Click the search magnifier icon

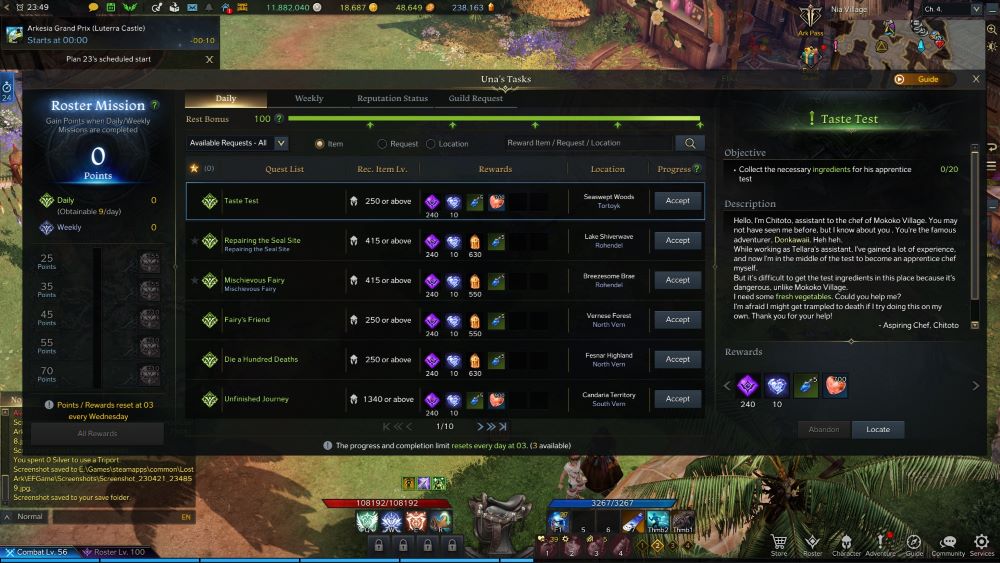[x=690, y=143]
